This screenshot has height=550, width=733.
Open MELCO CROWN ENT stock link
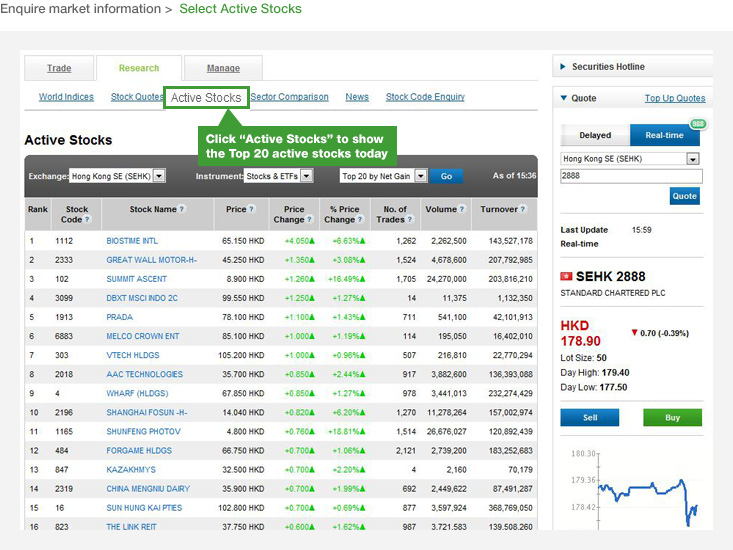point(143,336)
